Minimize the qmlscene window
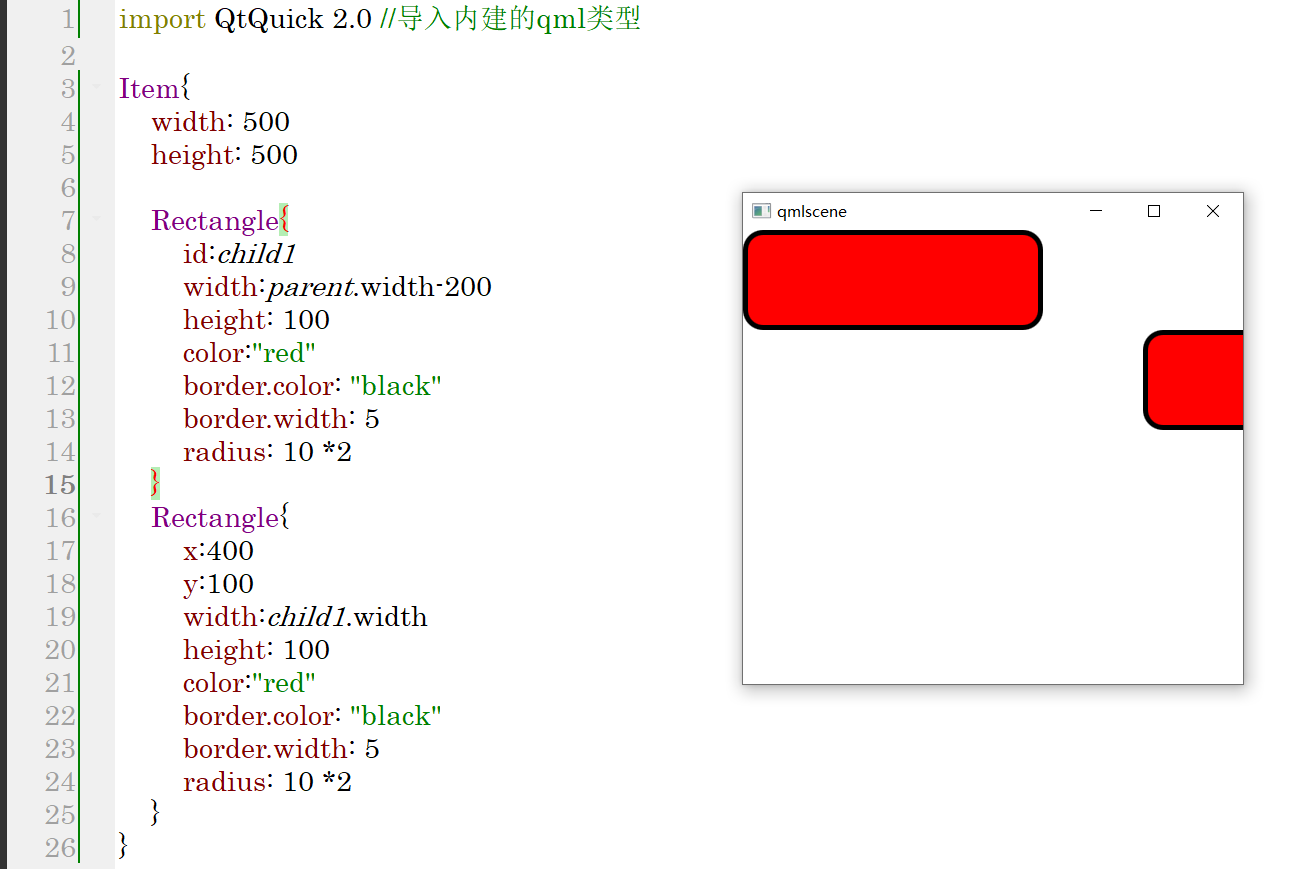The width and height of the screenshot is (1297, 869). point(1095,211)
